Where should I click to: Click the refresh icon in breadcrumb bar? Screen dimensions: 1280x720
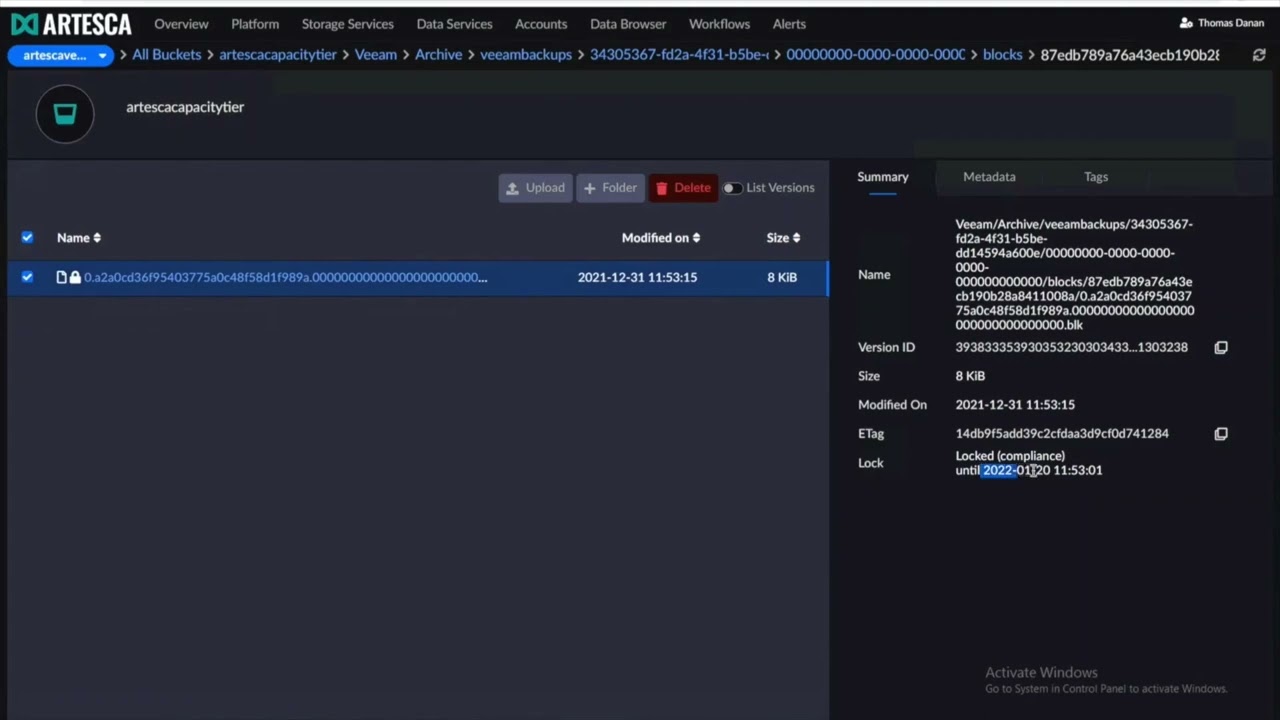coord(1259,55)
